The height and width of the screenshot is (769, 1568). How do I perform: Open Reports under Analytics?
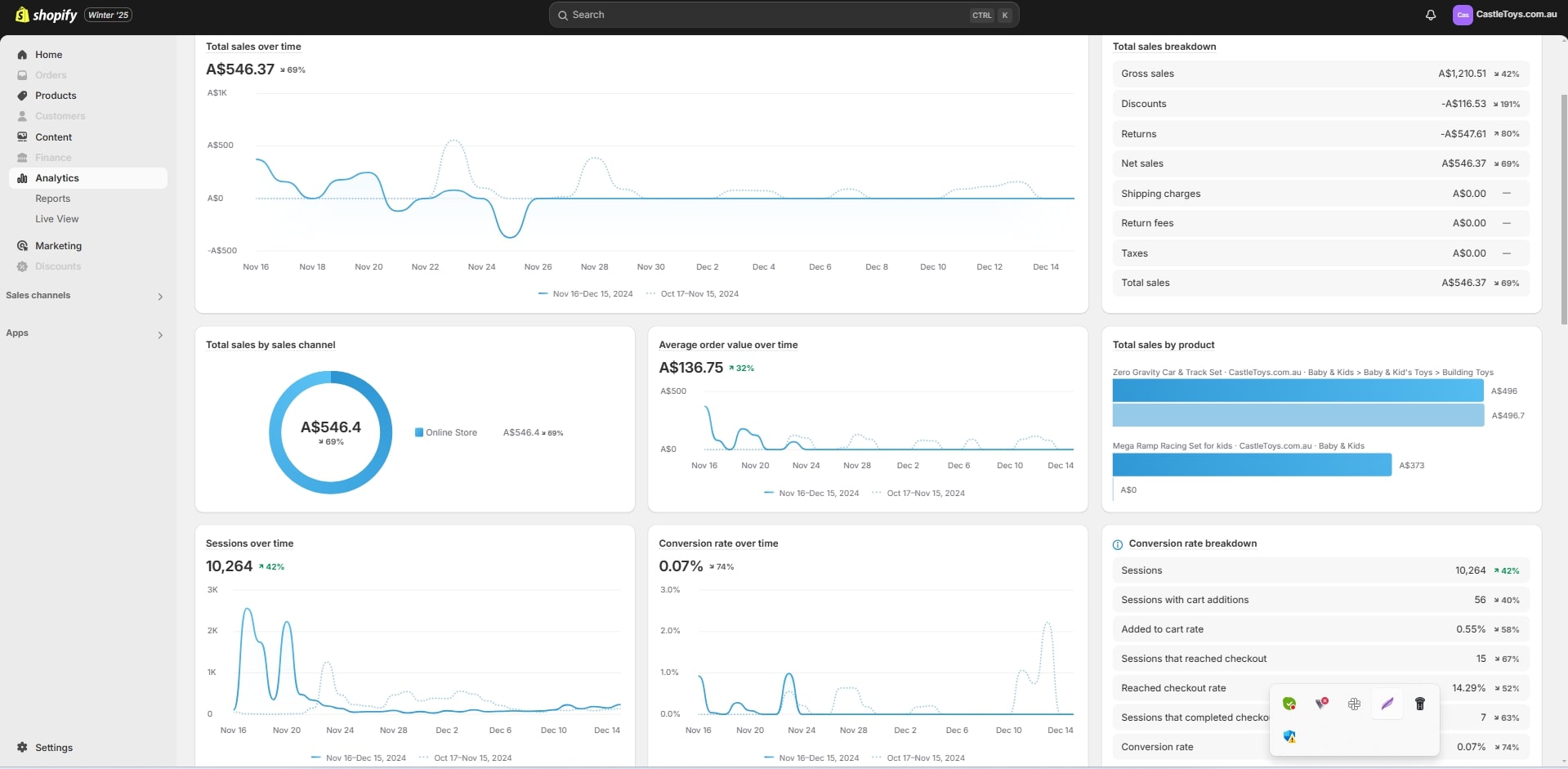point(52,199)
